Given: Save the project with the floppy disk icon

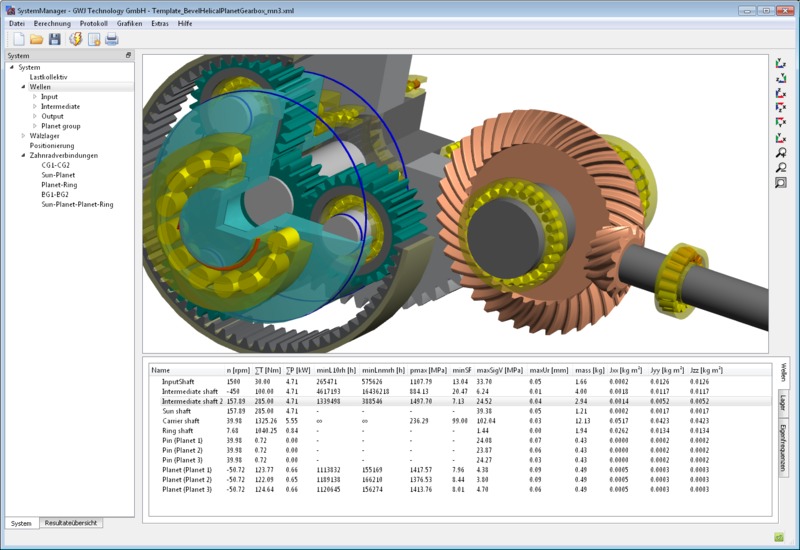Looking at the screenshot, I should [x=55, y=39].
